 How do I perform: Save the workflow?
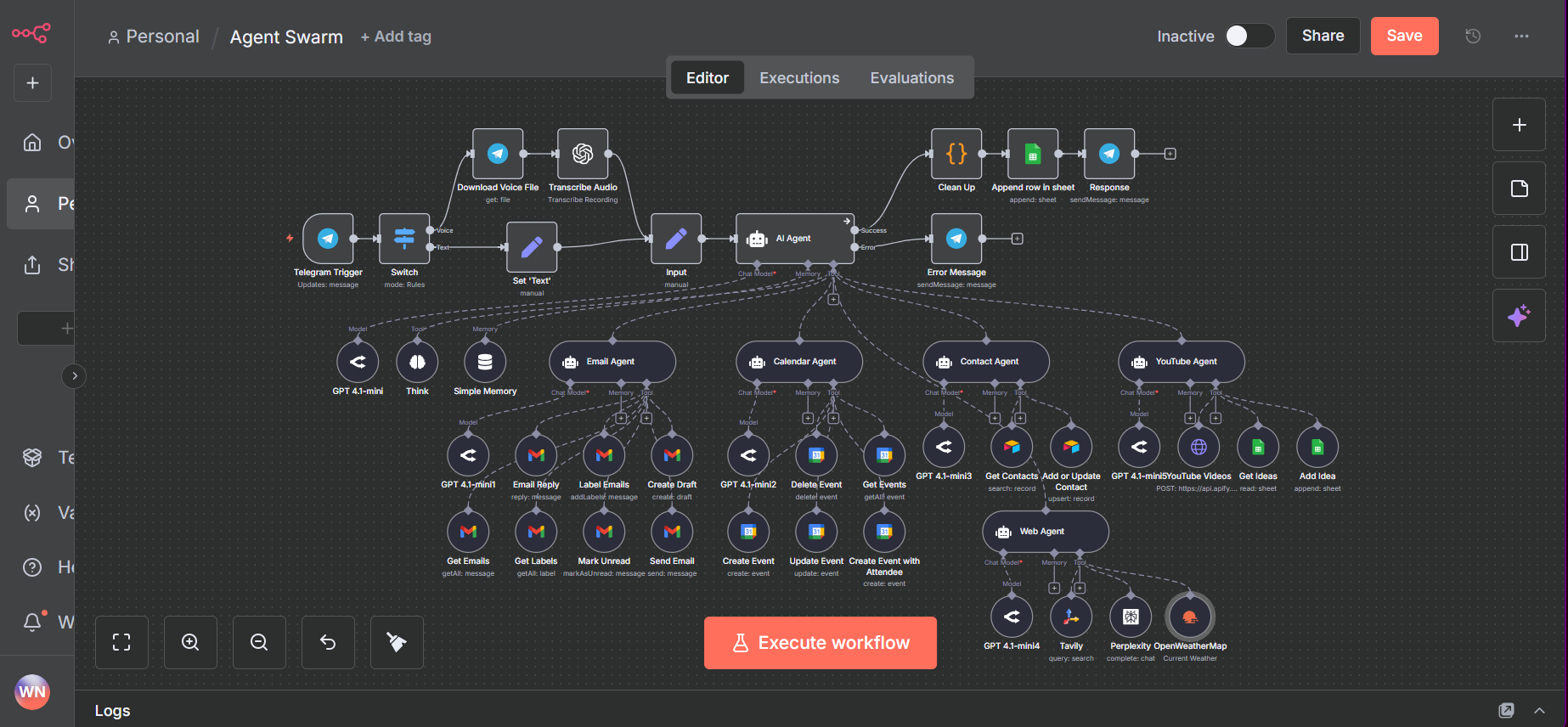tap(1405, 36)
